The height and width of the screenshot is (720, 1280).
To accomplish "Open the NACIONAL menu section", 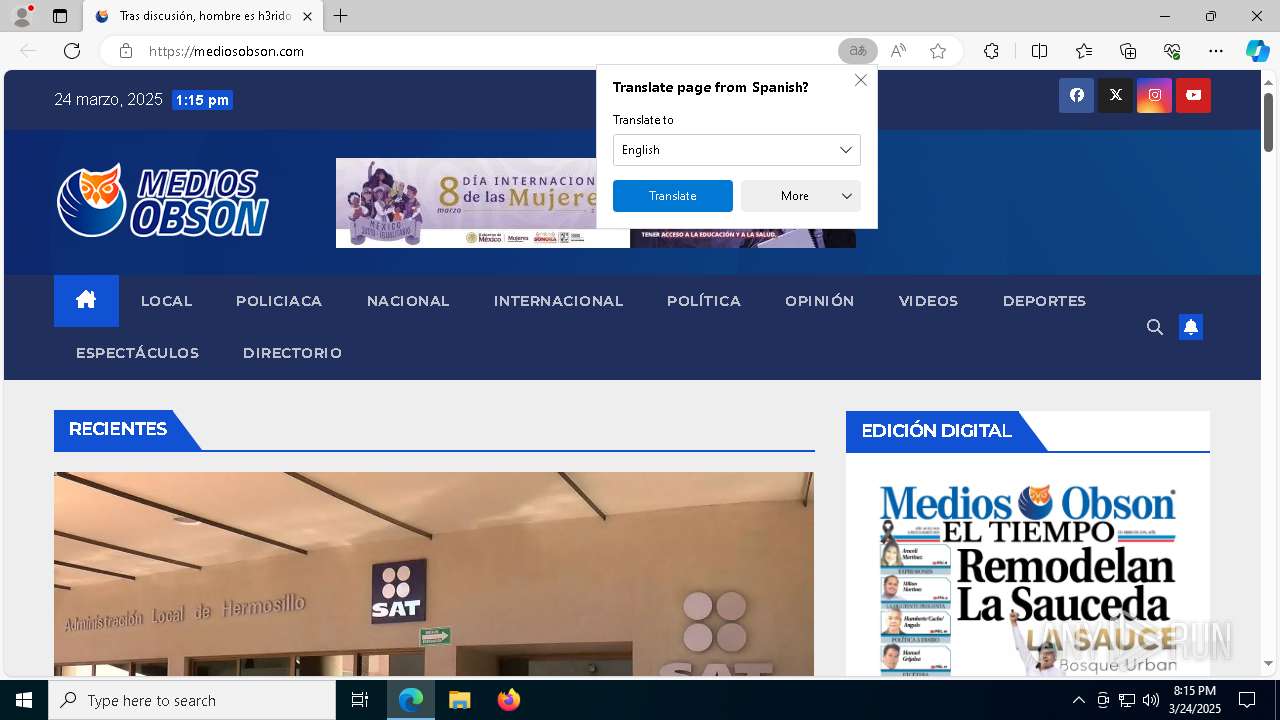I will [x=408, y=301].
